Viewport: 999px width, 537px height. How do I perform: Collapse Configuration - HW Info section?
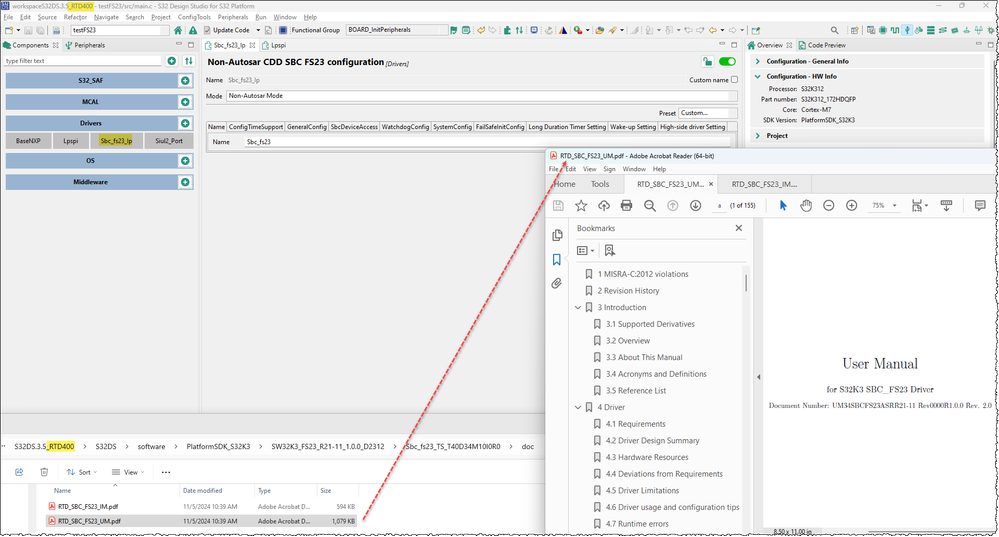[x=758, y=76]
